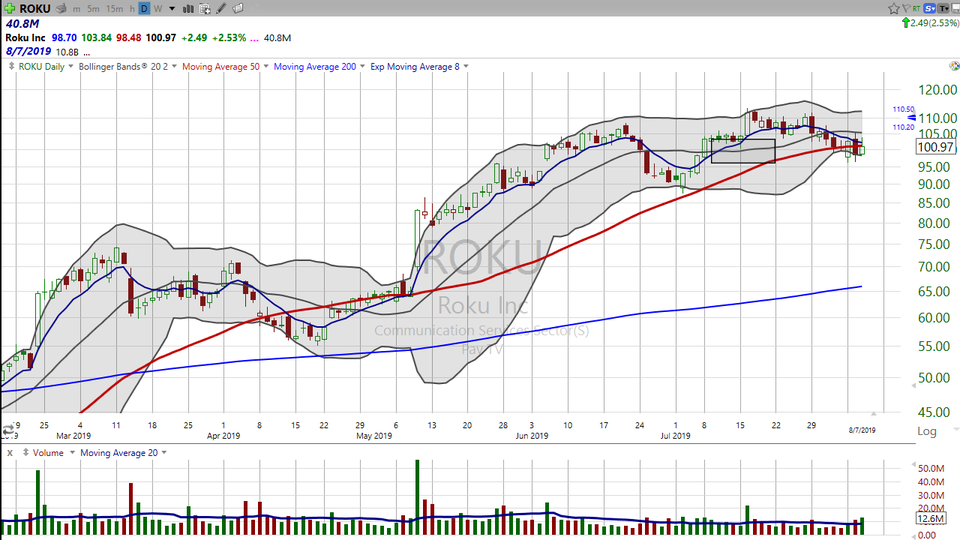This screenshot has width=960, height=540.
Task: Click the notes tag icon in toolbar
Action: 238,8
